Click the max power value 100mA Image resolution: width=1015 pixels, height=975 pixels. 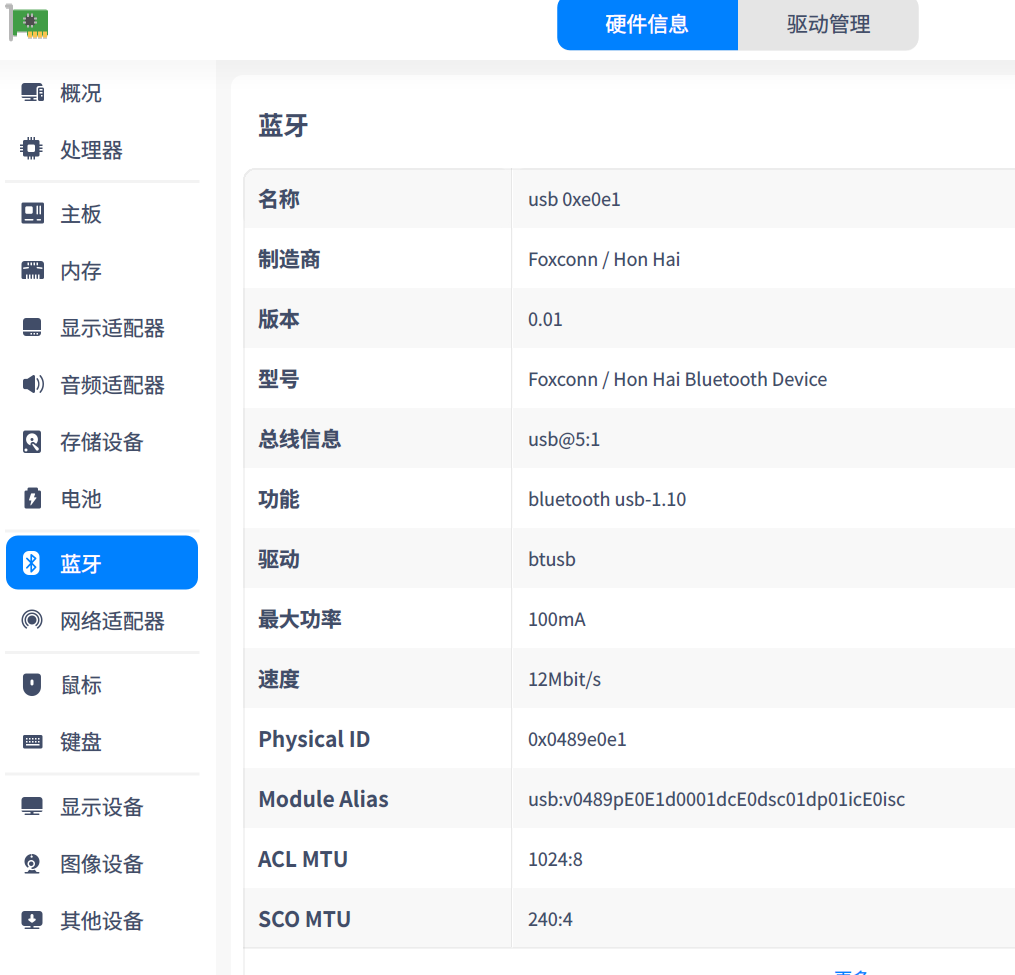point(557,620)
